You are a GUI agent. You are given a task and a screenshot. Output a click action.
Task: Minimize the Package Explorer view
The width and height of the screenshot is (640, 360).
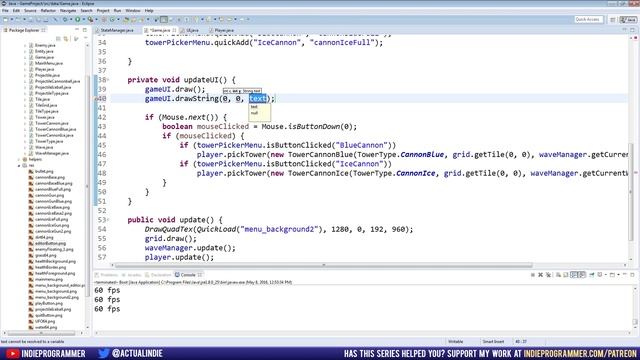77,30
